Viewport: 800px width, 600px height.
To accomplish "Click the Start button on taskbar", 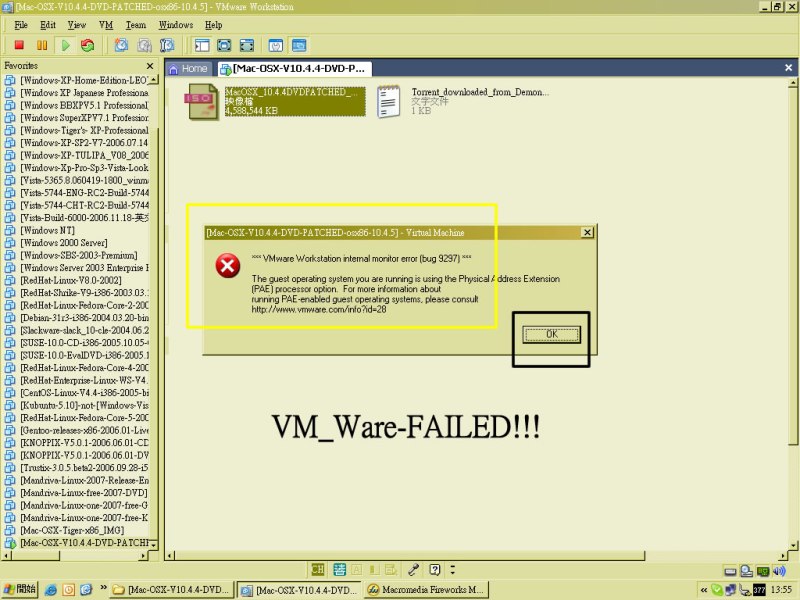I will tap(19, 589).
